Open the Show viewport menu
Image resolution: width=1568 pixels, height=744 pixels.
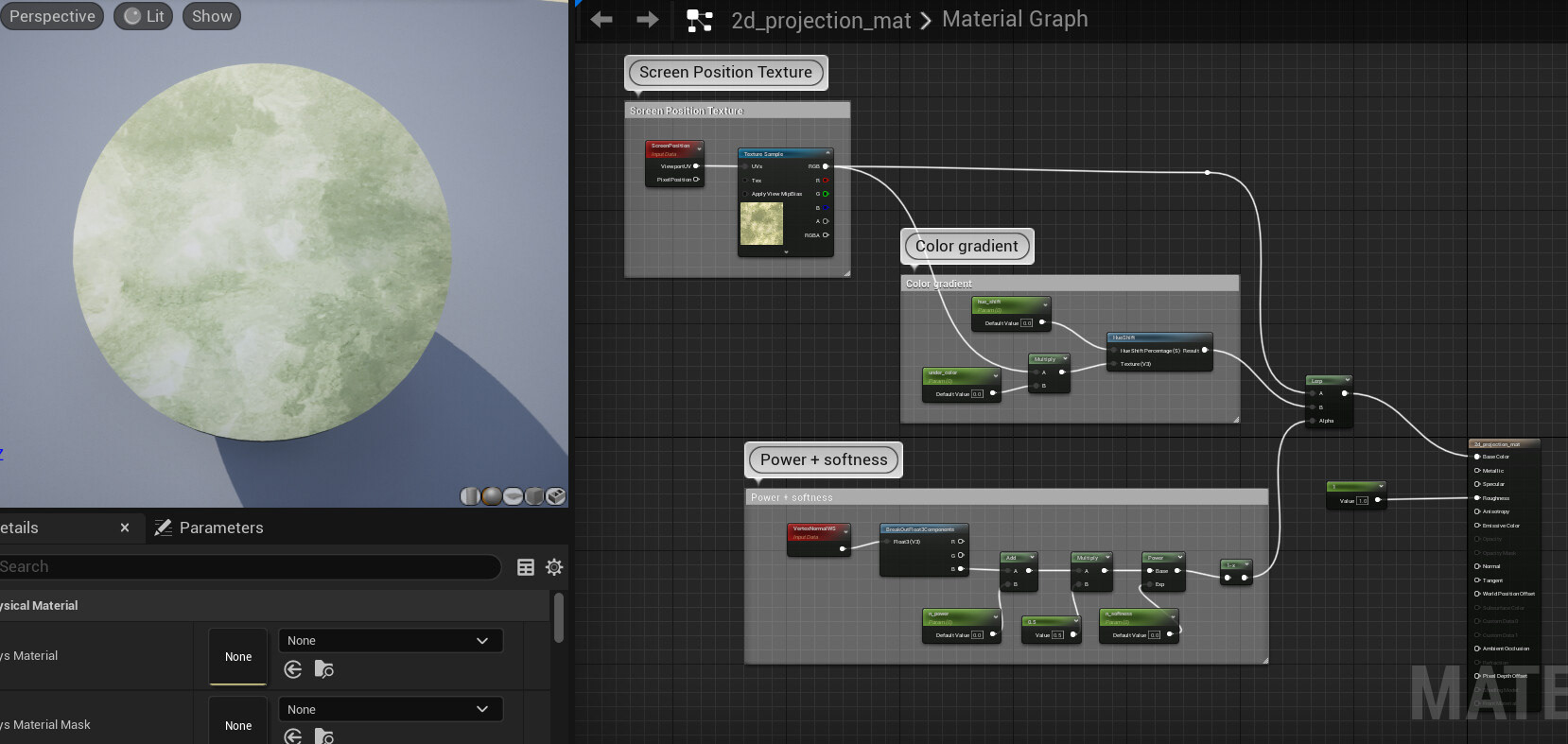coord(212,16)
